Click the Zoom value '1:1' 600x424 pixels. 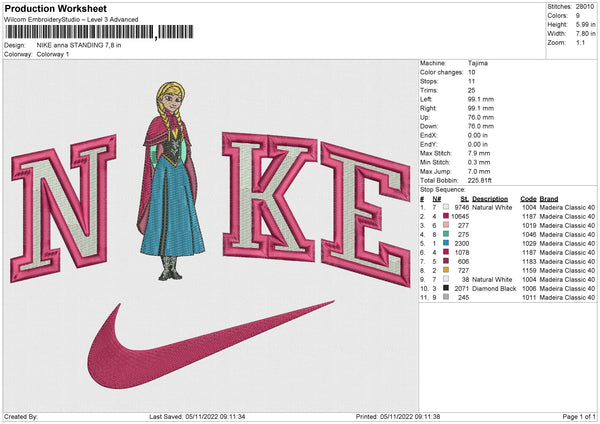(x=580, y=42)
